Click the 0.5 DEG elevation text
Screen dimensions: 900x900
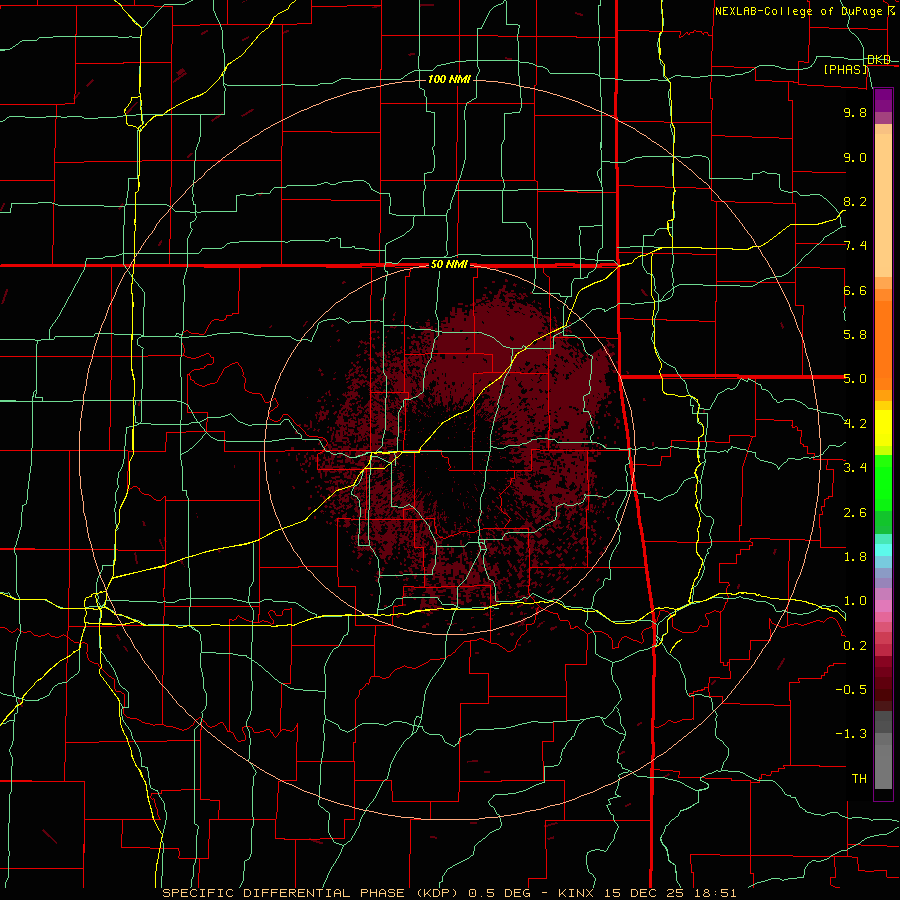(x=499, y=893)
